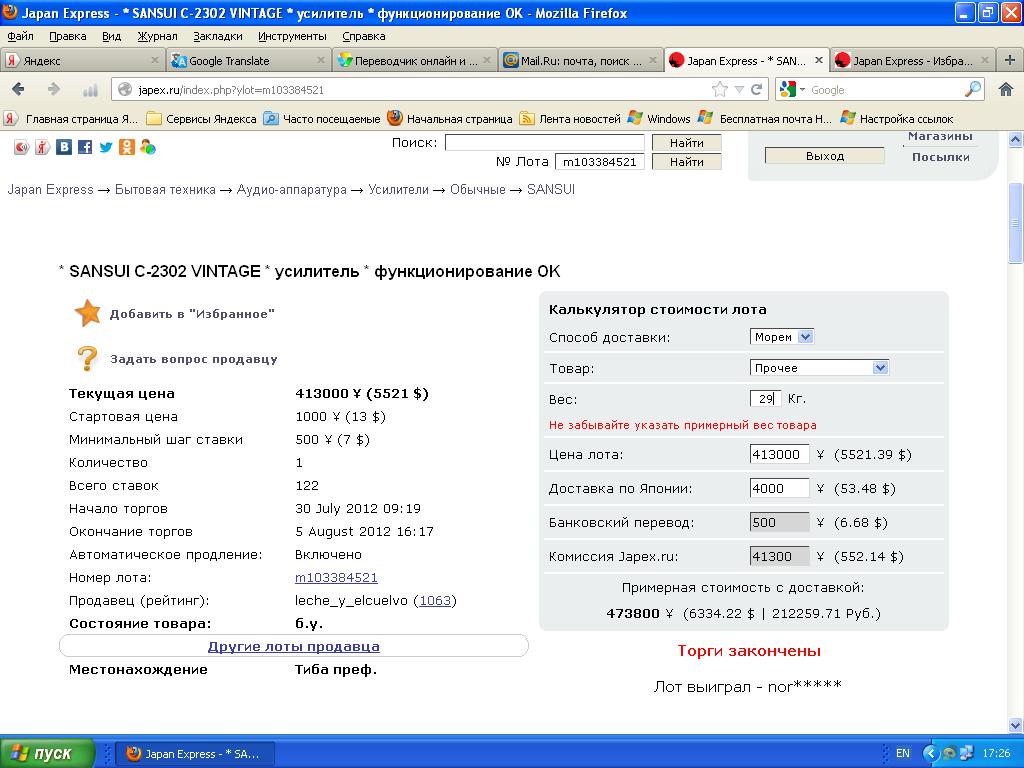This screenshot has width=1024, height=768.
Task: Share page via Twitter bird icon
Action: [106, 147]
